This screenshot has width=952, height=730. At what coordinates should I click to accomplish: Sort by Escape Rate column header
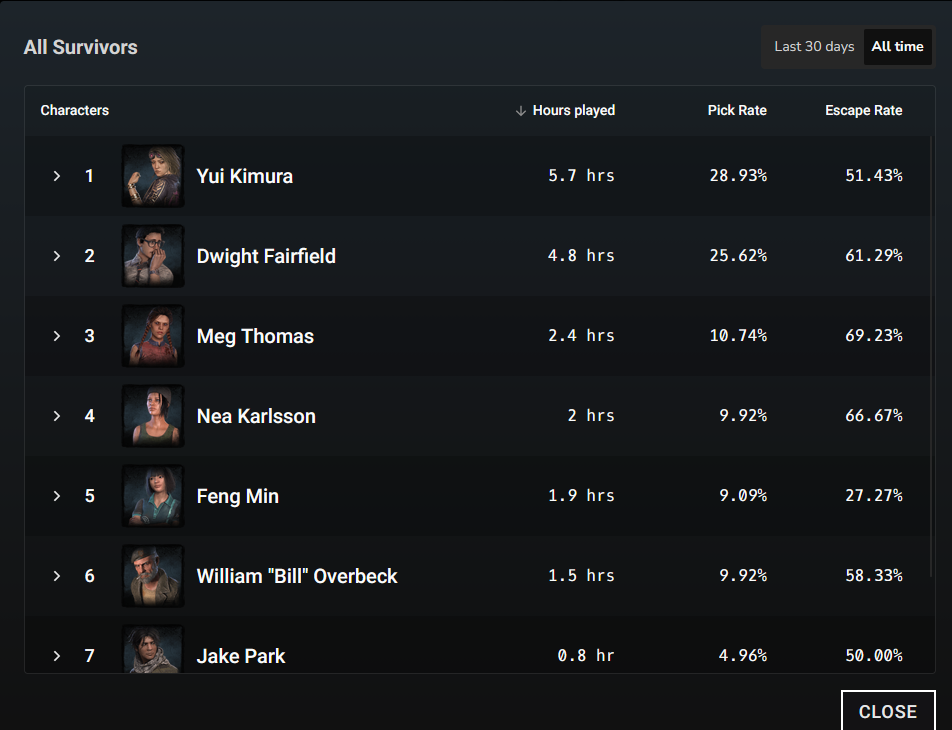click(x=863, y=111)
